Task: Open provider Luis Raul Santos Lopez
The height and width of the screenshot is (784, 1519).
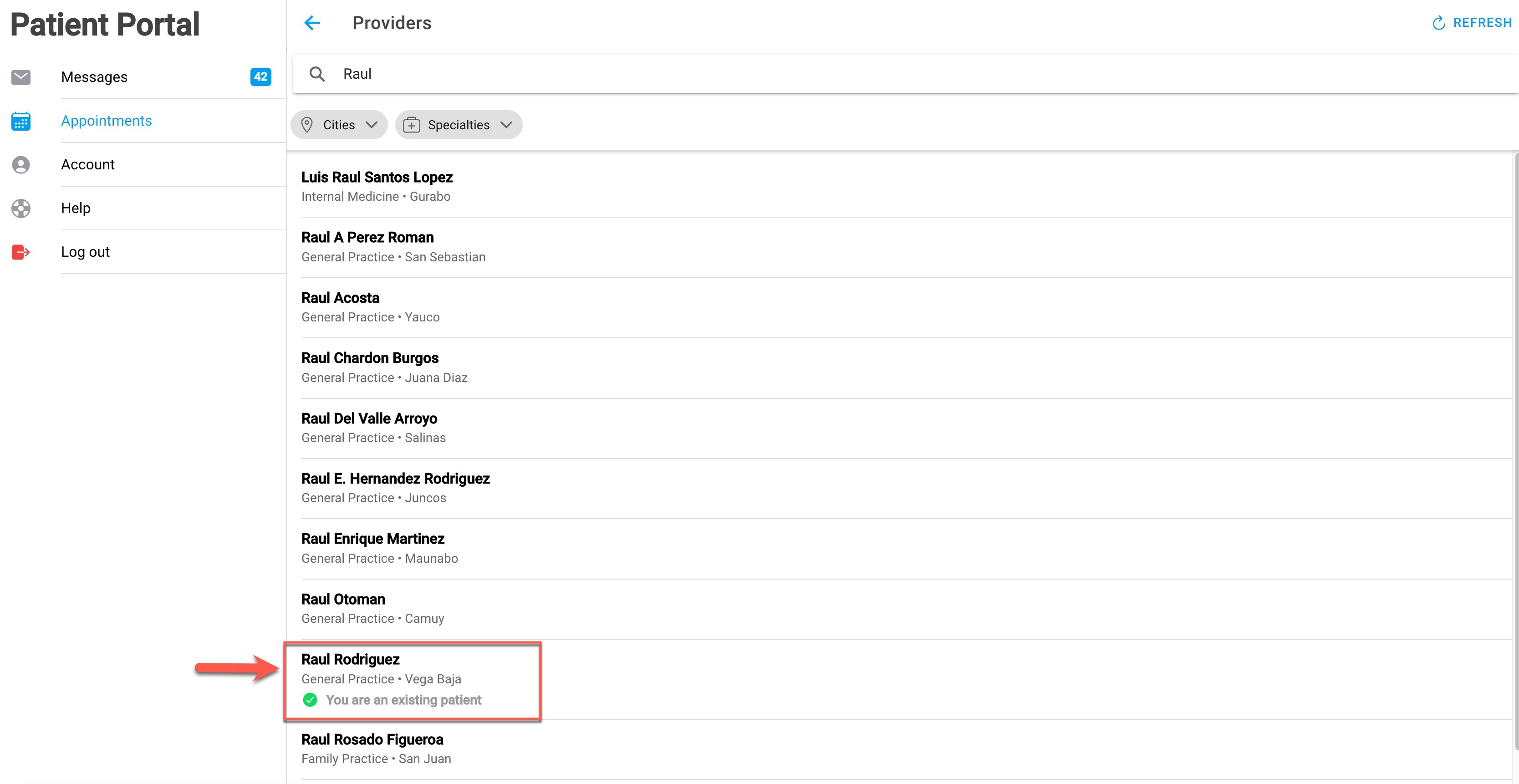Action: (x=377, y=178)
